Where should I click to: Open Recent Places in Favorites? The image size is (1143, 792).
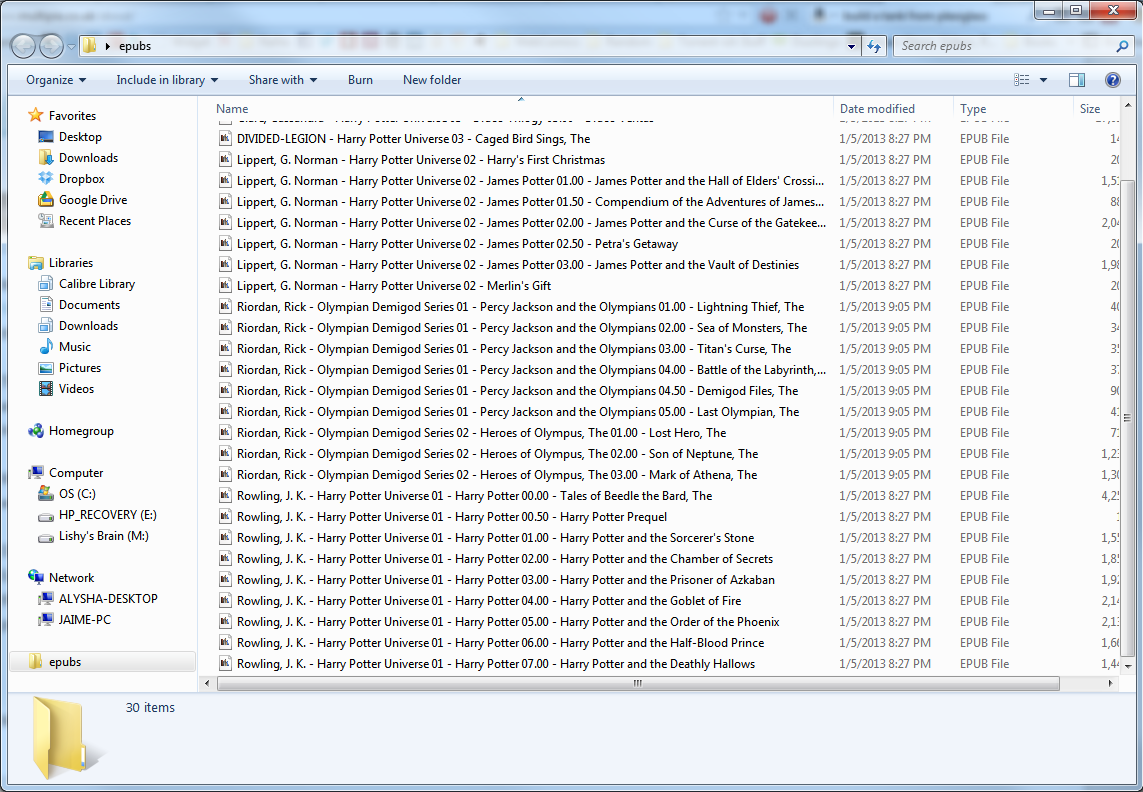click(x=95, y=221)
